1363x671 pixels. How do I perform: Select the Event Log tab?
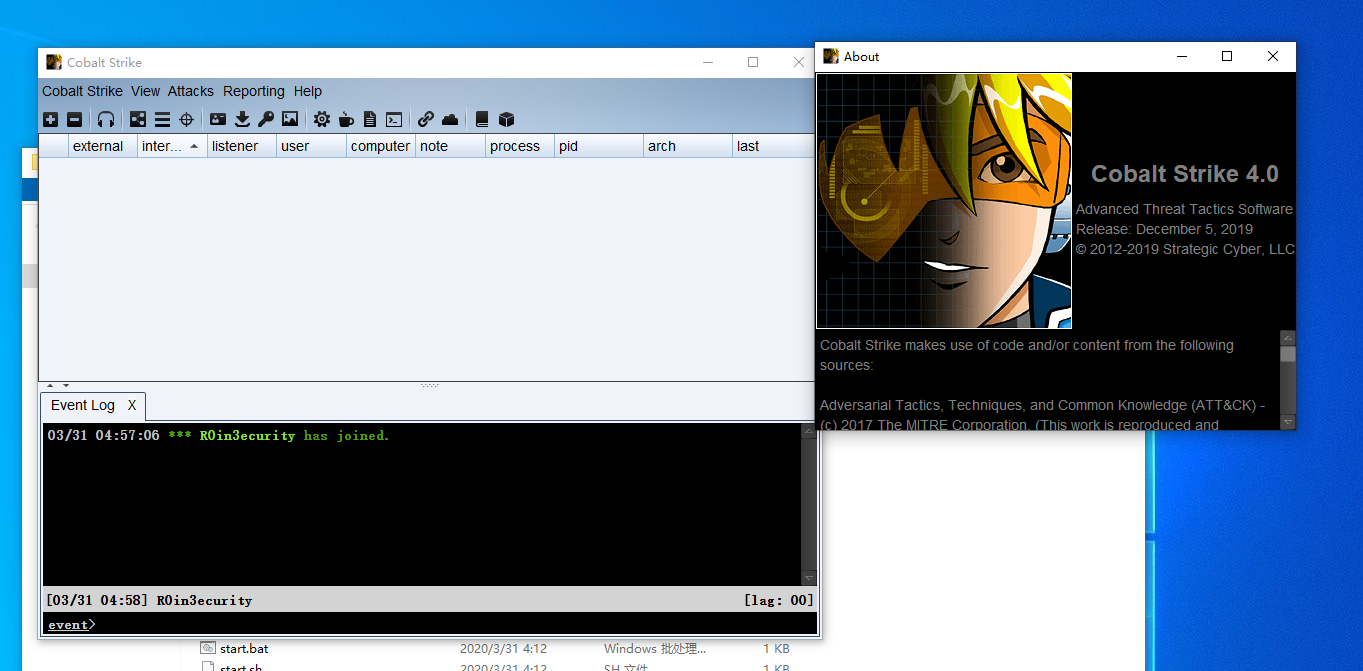(83, 405)
